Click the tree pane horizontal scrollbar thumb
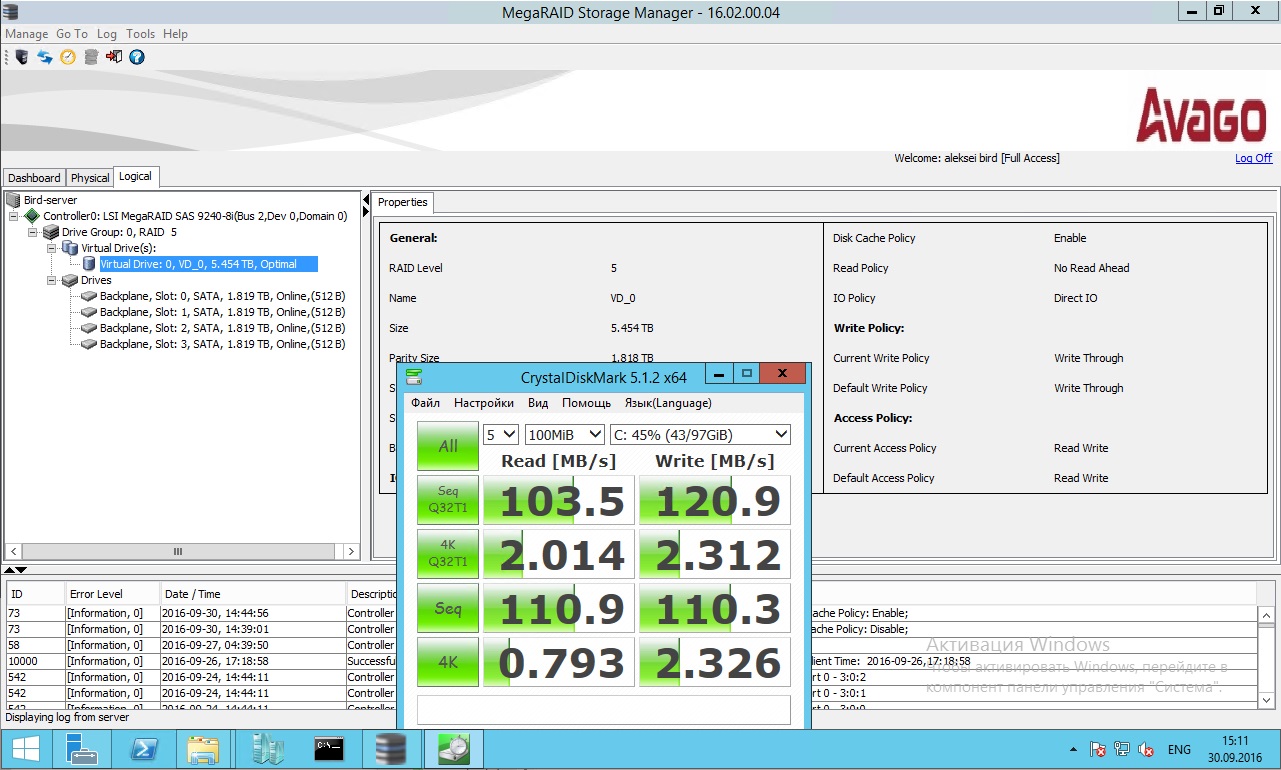This screenshot has width=1281, height=770. pyautogui.click(x=178, y=551)
